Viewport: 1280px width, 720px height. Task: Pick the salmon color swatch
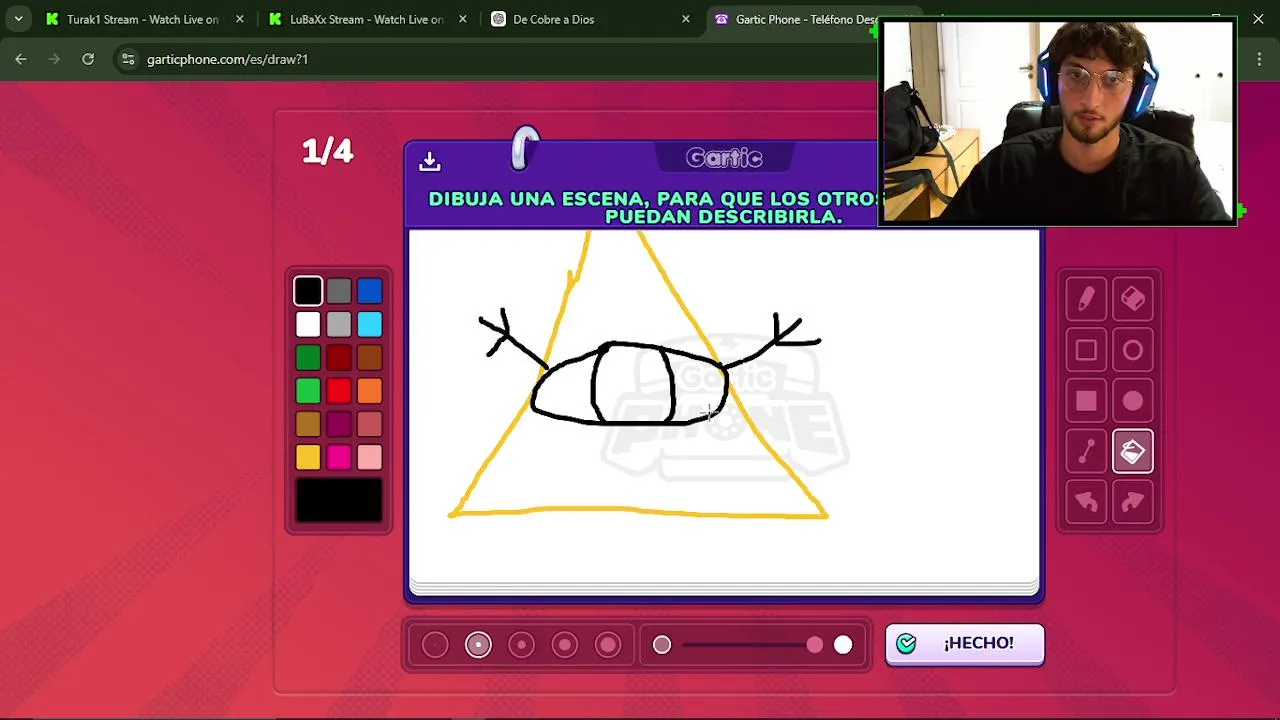[x=370, y=424]
